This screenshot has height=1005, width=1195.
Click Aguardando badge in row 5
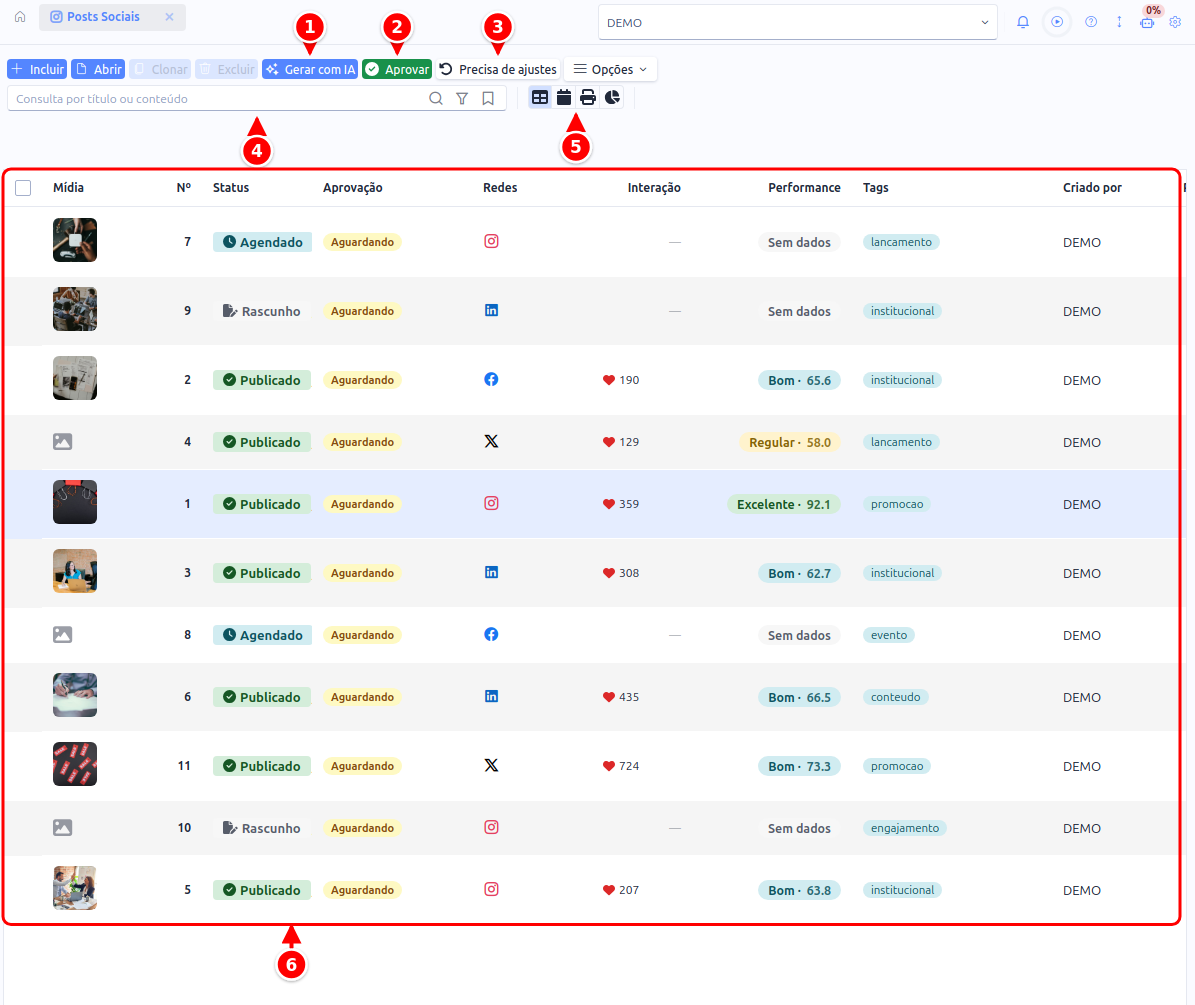point(362,890)
